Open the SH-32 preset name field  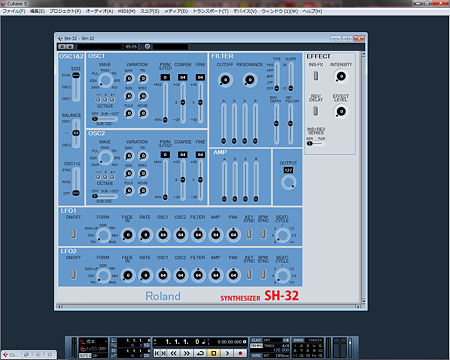pyautogui.click(x=107, y=47)
